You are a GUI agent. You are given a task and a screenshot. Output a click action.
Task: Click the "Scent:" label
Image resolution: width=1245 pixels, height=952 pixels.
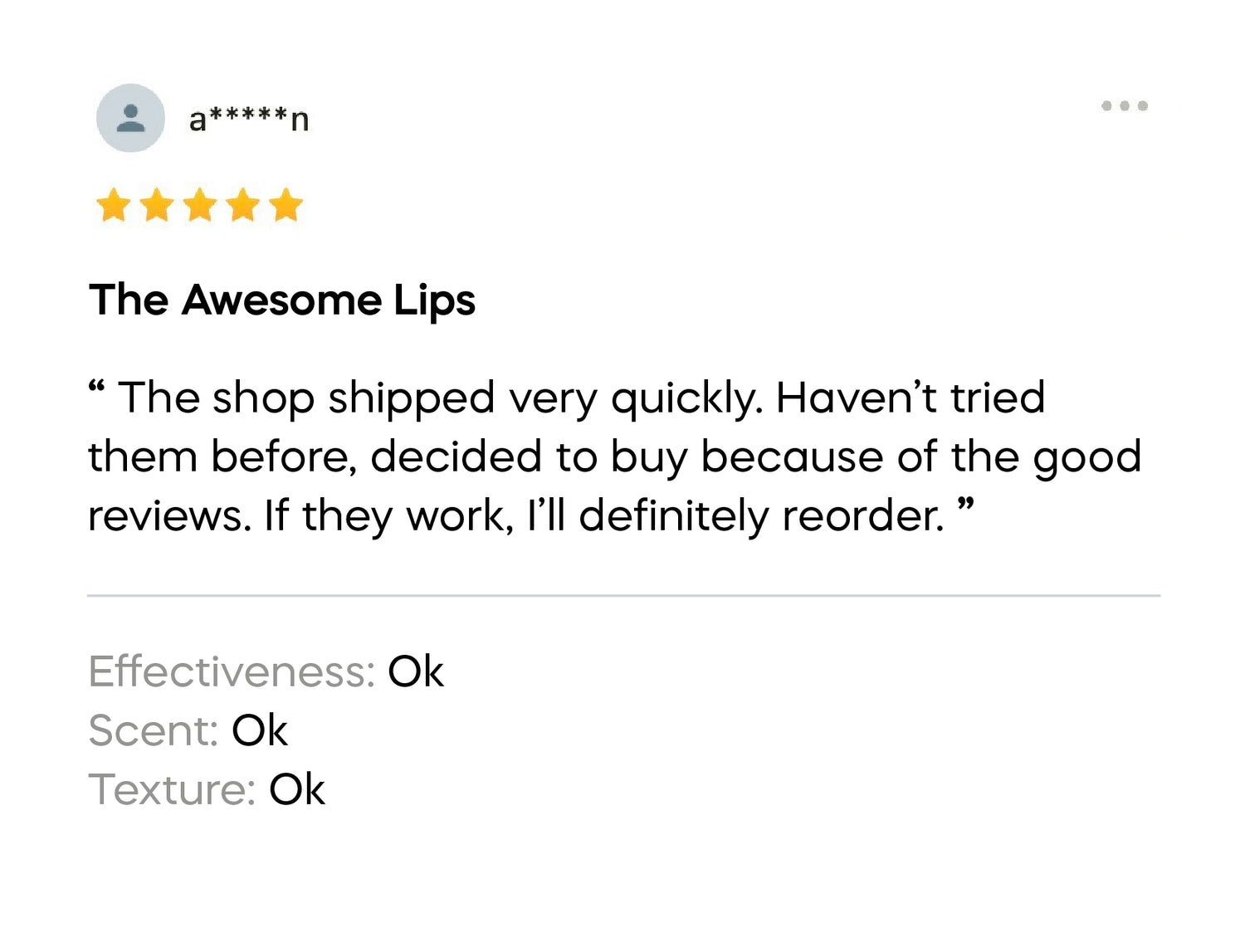pos(153,730)
